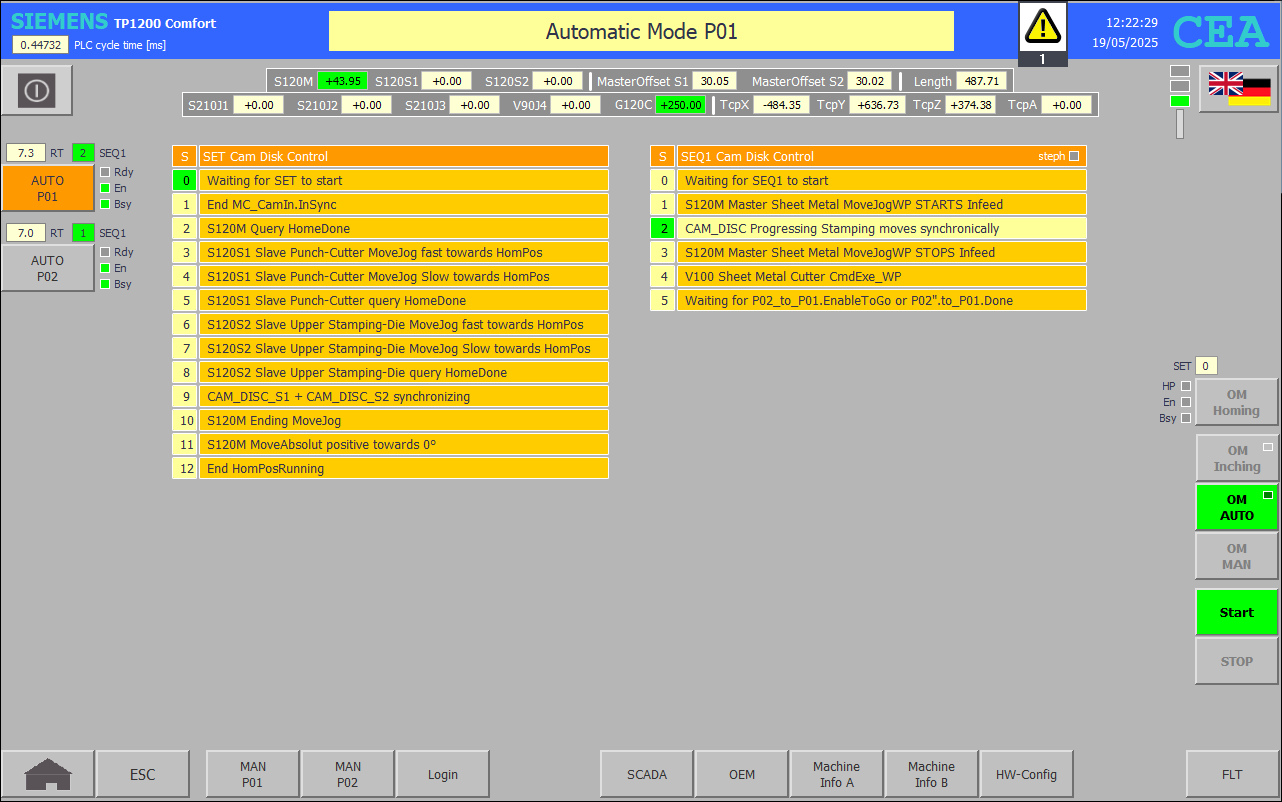Select OM Inching operating mode
This screenshot has width=1282, height=802.
1237,459
